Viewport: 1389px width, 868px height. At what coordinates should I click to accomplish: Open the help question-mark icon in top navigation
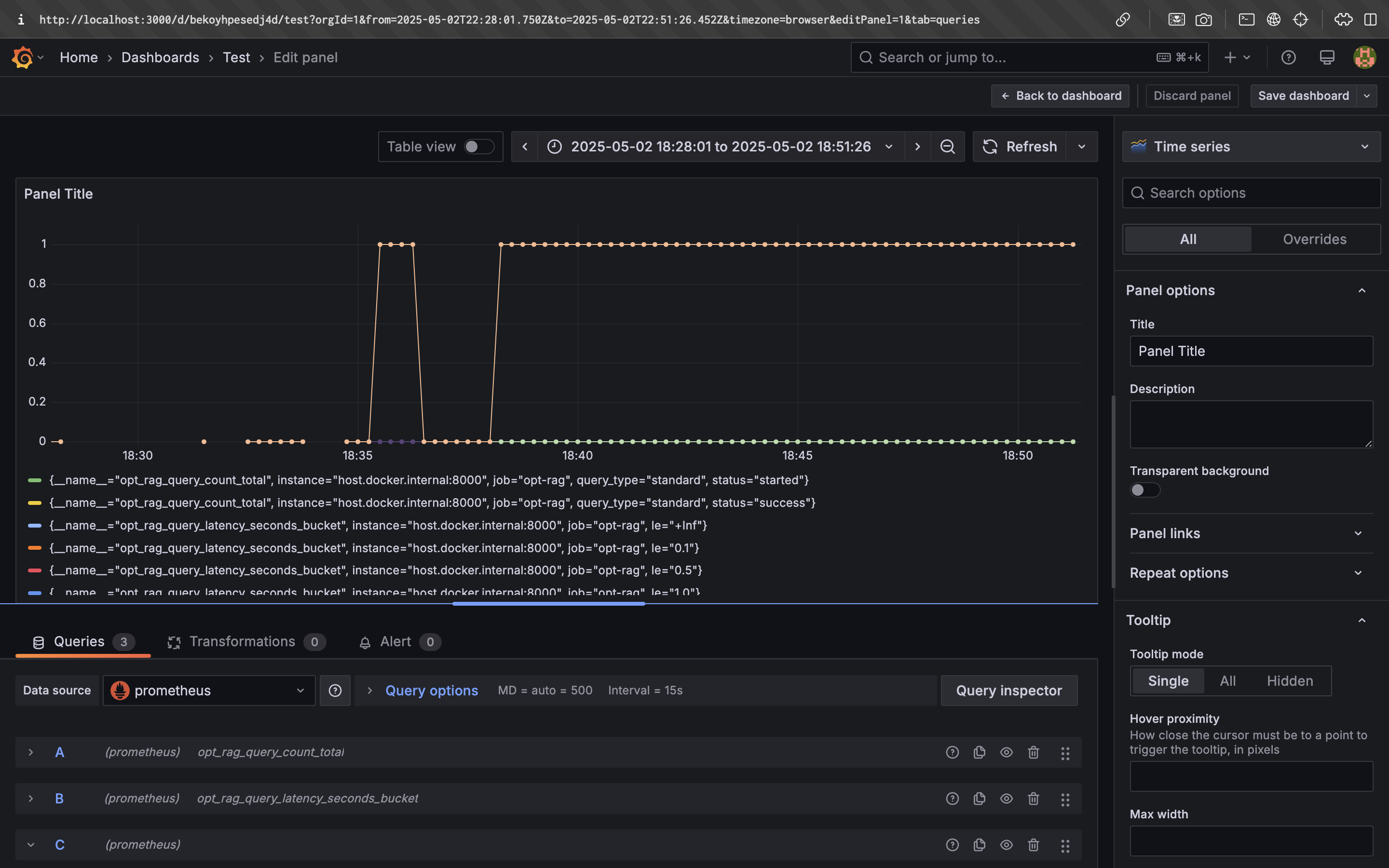1289,57
